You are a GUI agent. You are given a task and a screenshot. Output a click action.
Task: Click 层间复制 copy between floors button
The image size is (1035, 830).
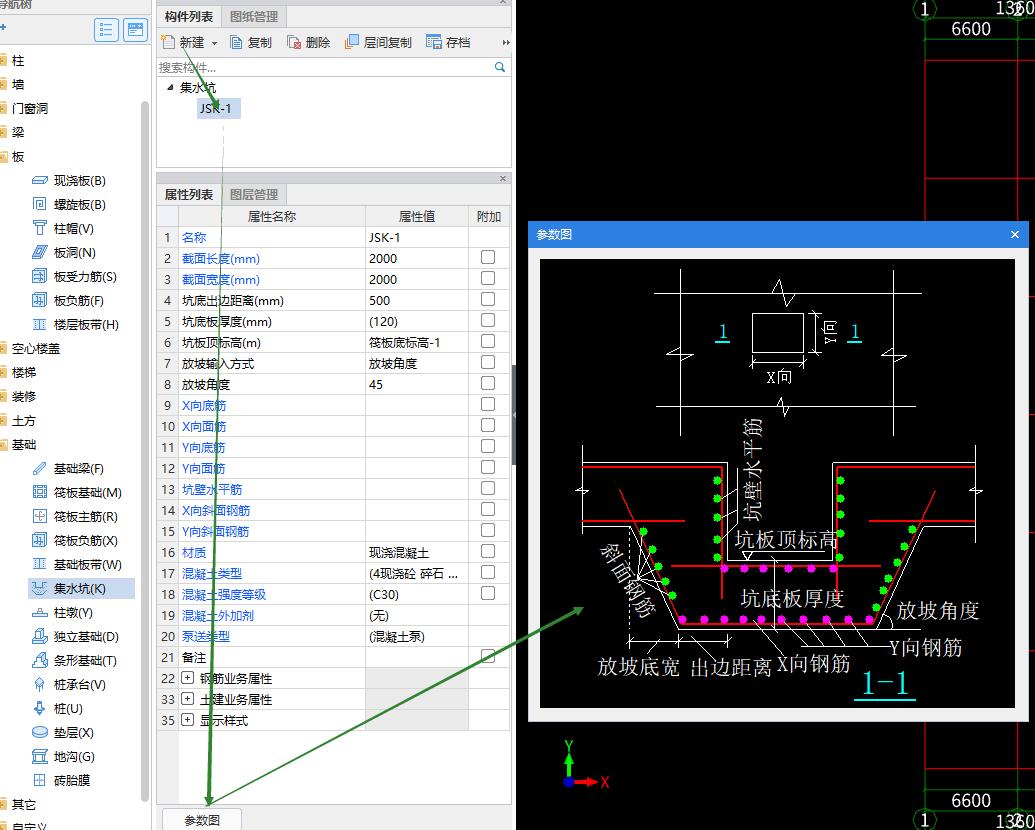[x=378, y=42]
